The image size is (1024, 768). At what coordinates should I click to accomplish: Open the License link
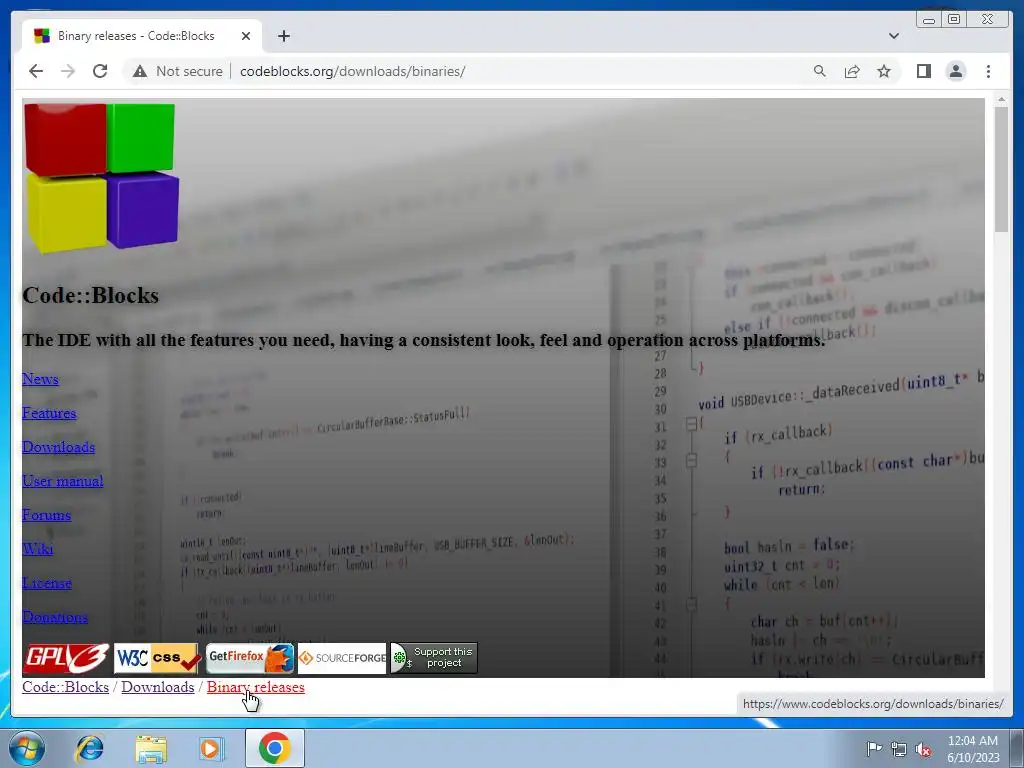[47, 583]
